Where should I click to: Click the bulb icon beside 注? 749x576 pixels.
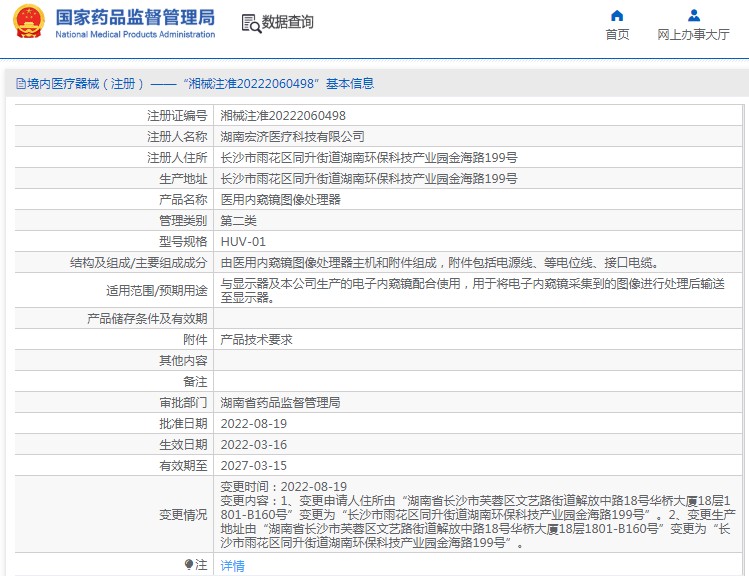(189, 565)
